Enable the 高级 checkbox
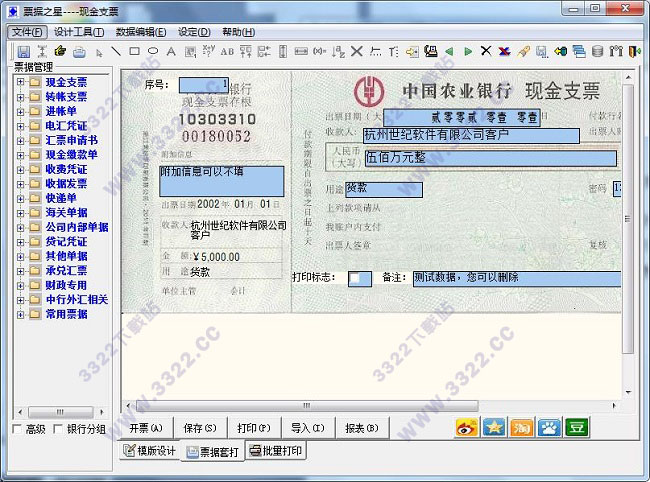Screen dimensions: 650x482 [17, 429]
